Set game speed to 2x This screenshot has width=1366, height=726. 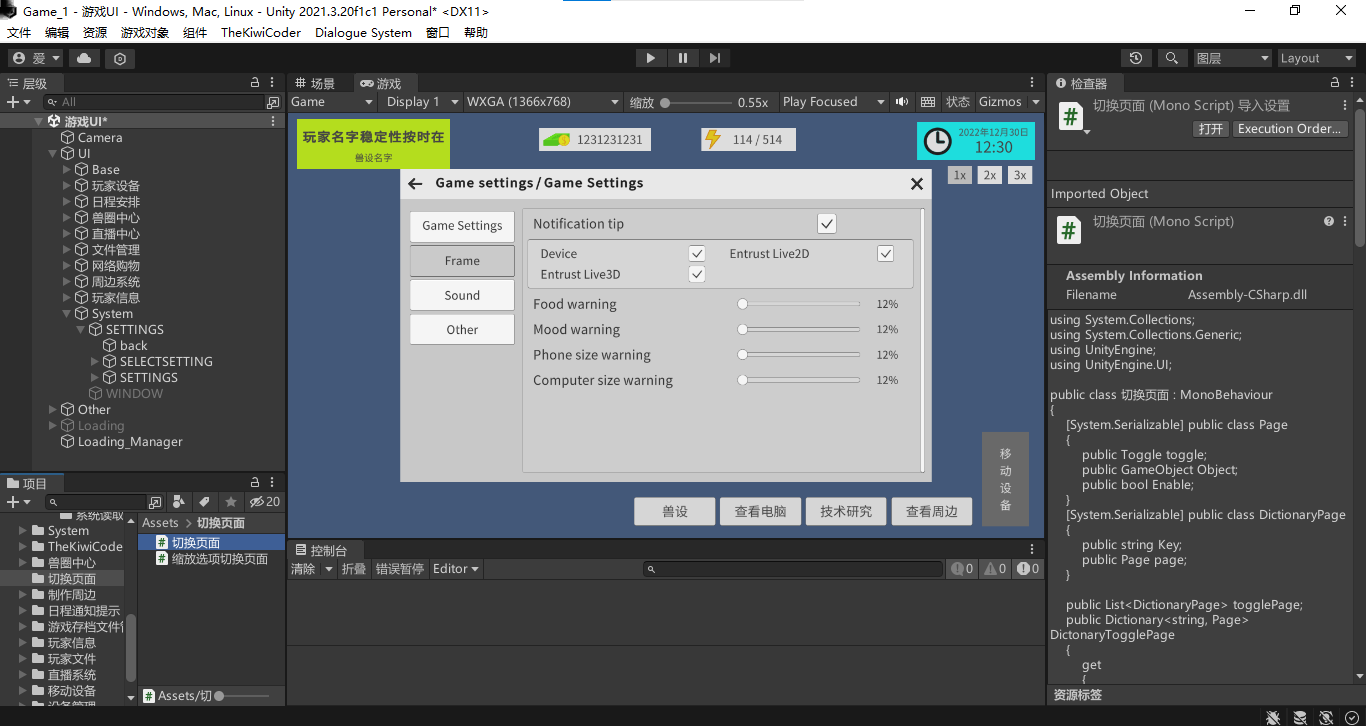click(x=989, y=175)
